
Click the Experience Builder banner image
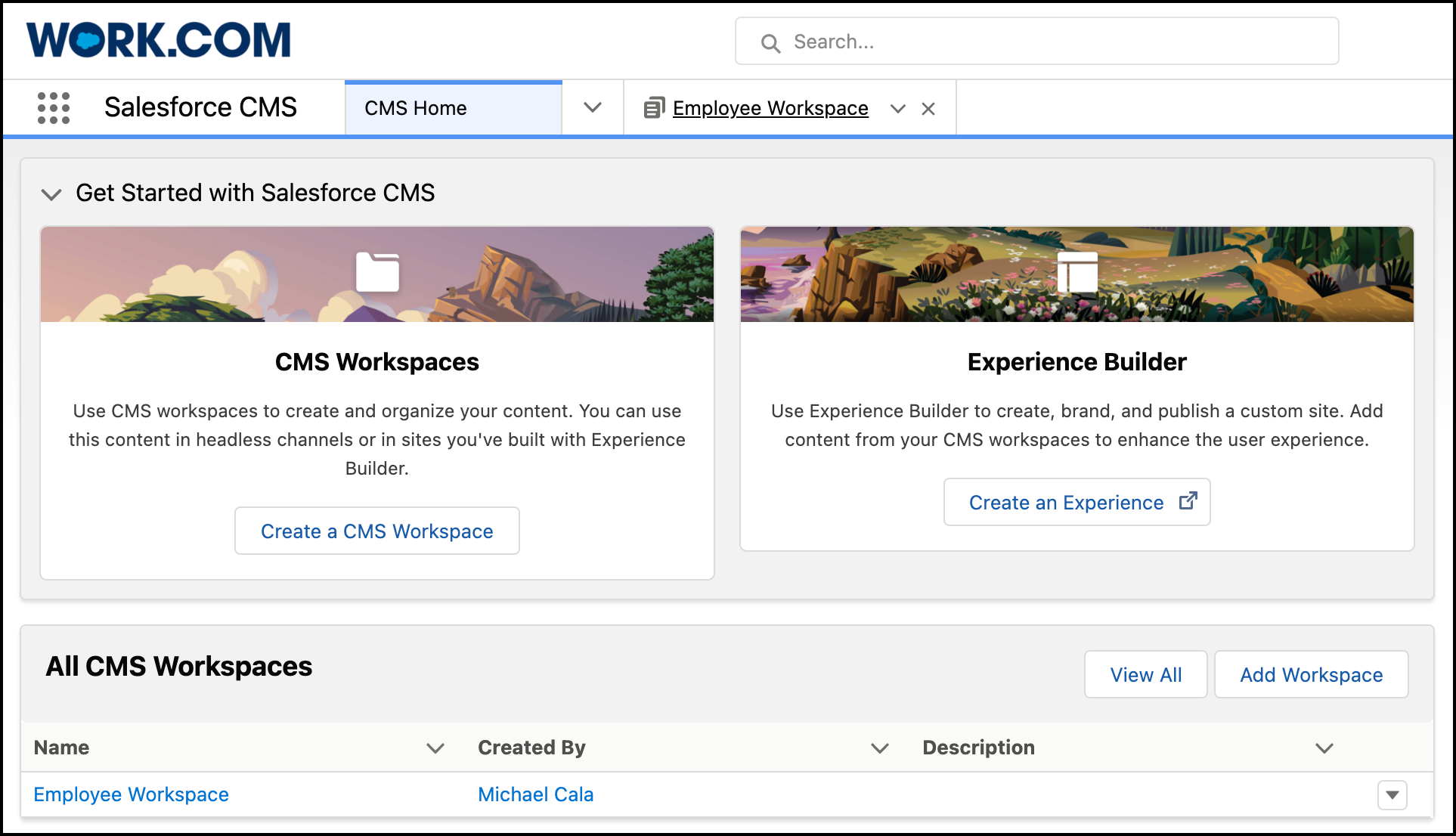pyautogui.click(x=1077, y=274)
